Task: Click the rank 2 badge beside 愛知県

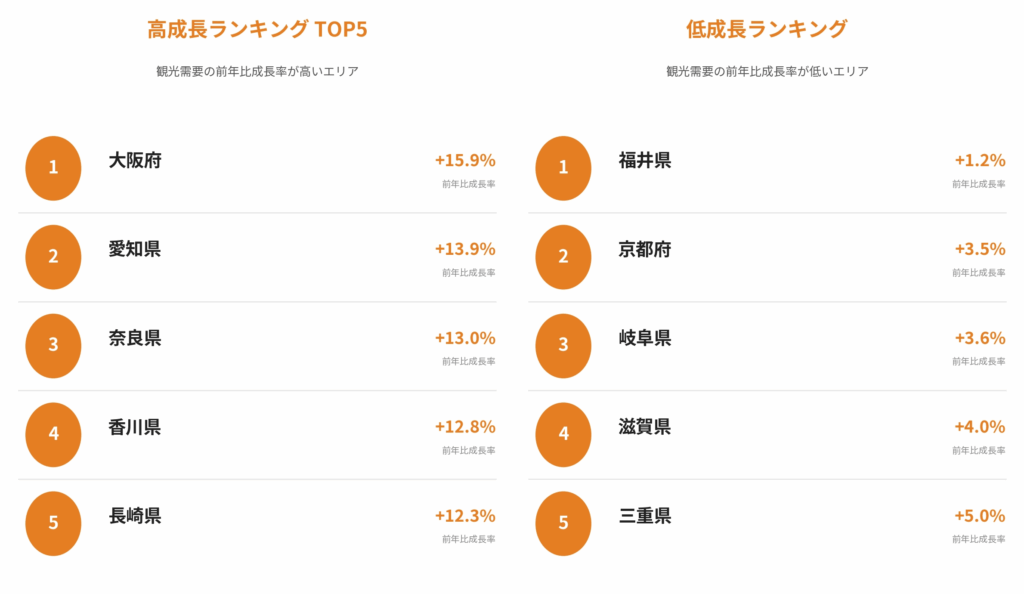Action: point(54,257)
